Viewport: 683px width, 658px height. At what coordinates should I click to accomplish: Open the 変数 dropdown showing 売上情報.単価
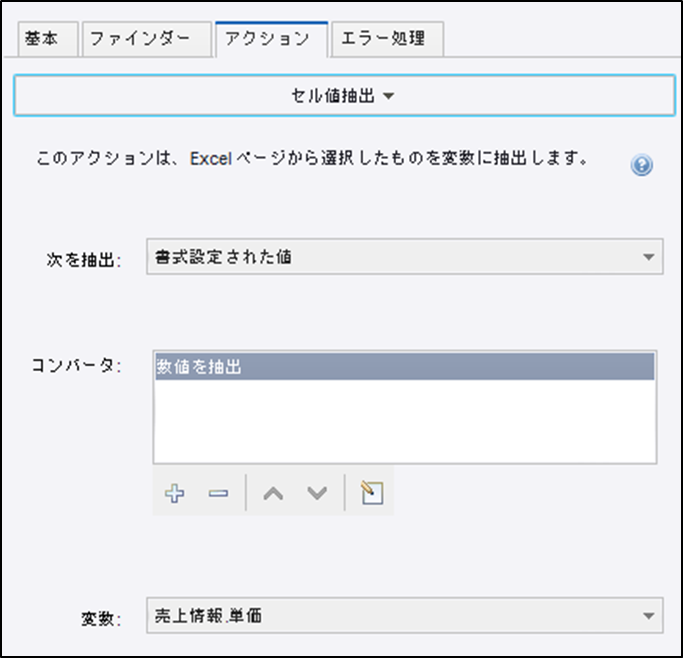click(405, 615)
